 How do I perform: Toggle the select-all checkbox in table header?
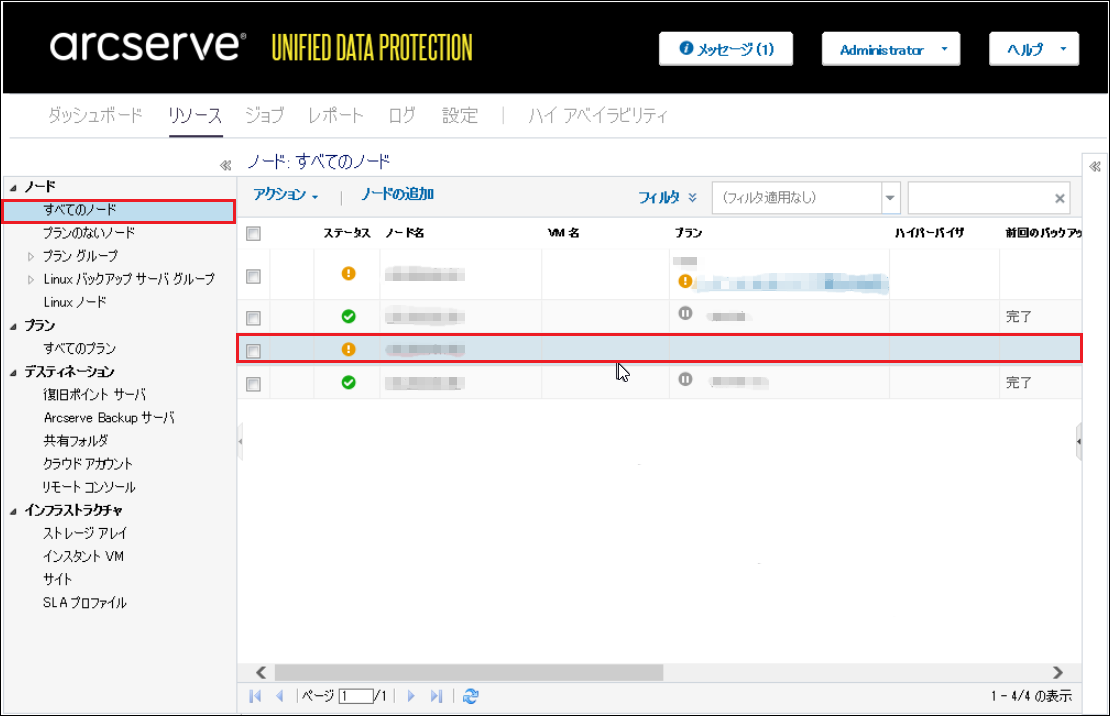[x=254, y=234]
